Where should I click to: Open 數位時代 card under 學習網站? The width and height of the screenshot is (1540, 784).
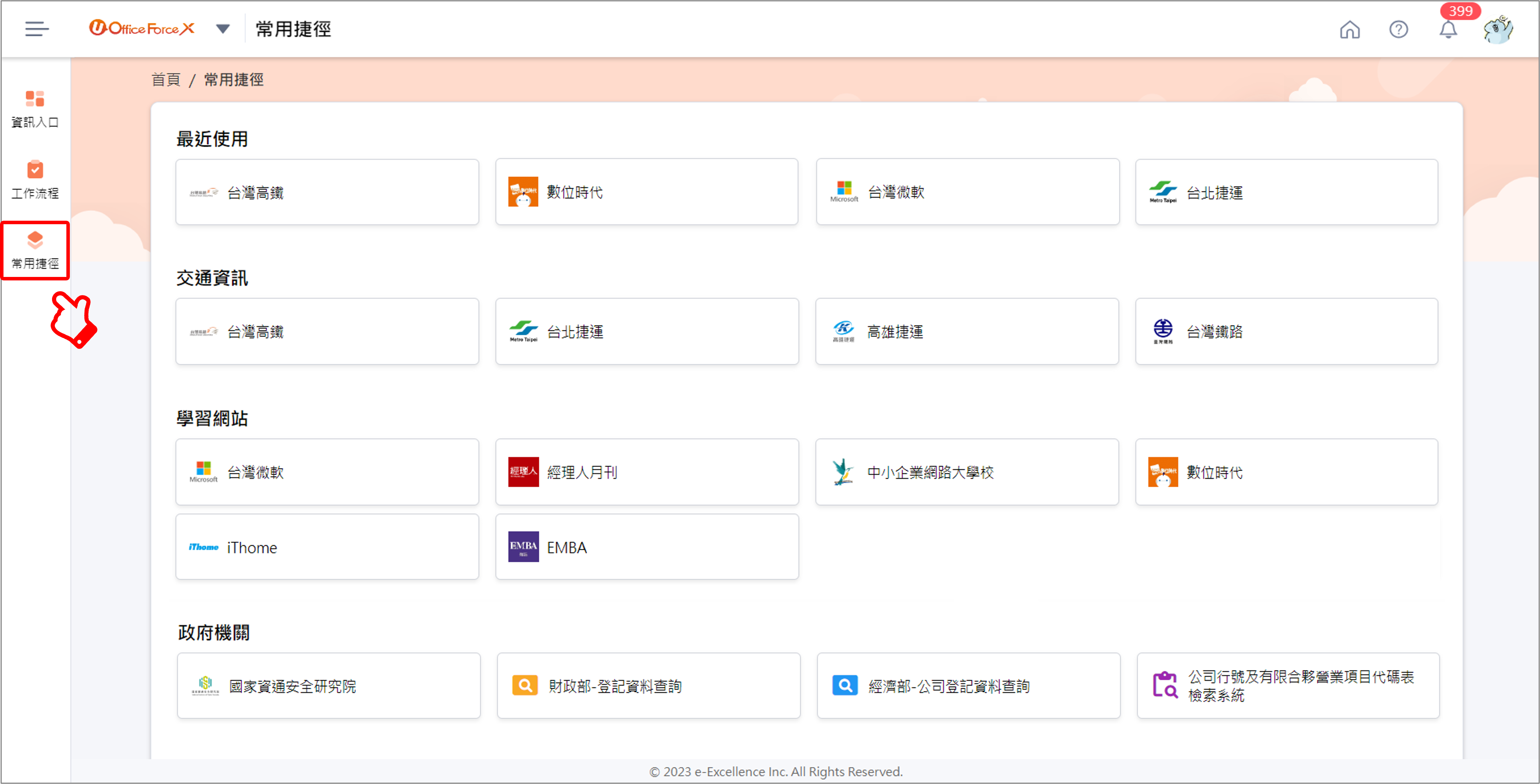pos(1286,471)
